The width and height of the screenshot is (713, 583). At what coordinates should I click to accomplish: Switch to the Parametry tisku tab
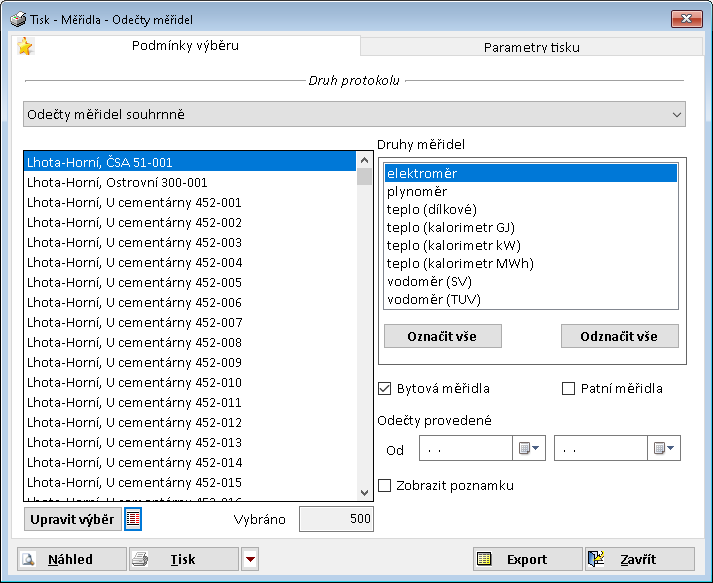click(531, 47)
